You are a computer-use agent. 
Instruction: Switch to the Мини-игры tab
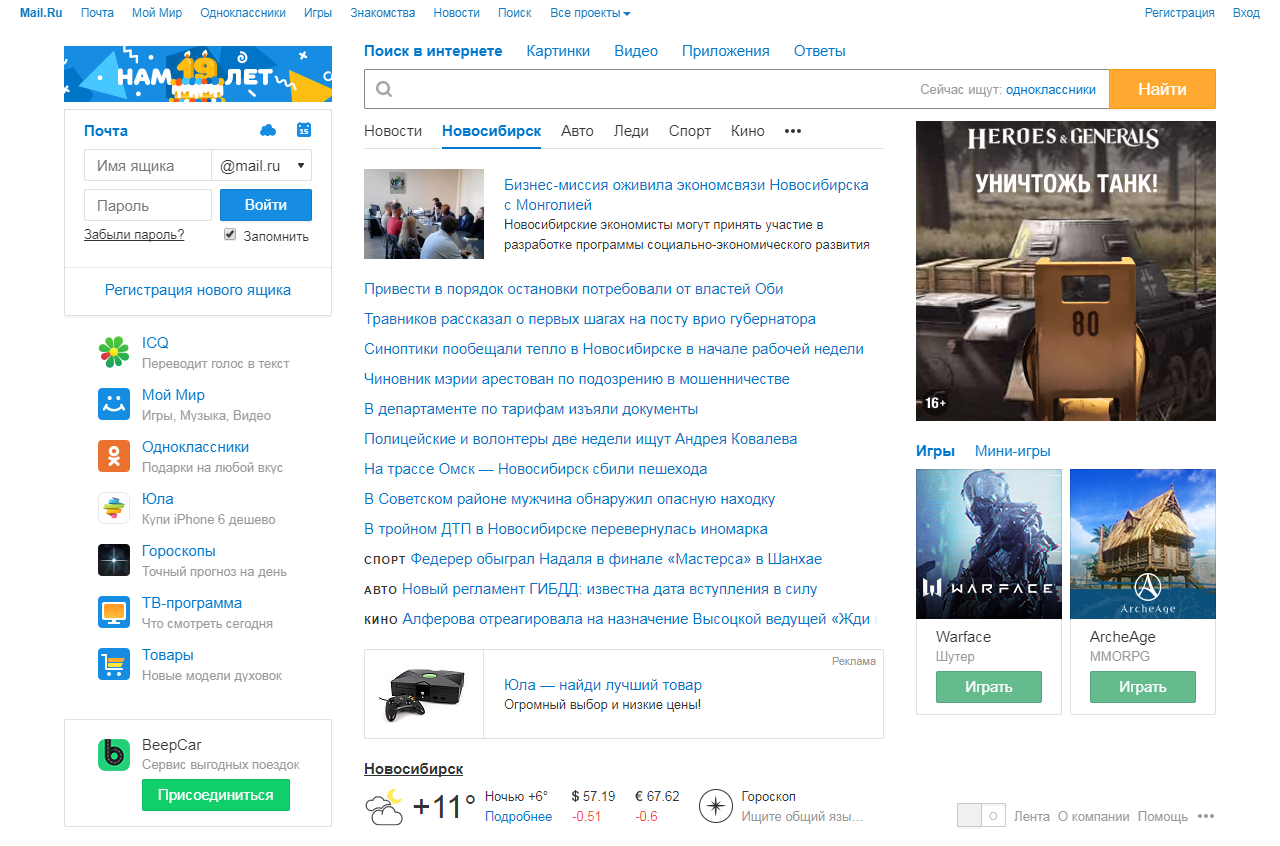[x=1013, y=451]
